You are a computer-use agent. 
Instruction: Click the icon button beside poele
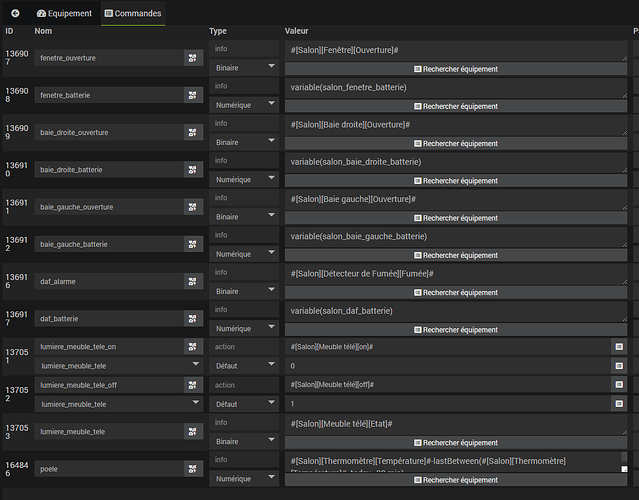tap(192, 469)
